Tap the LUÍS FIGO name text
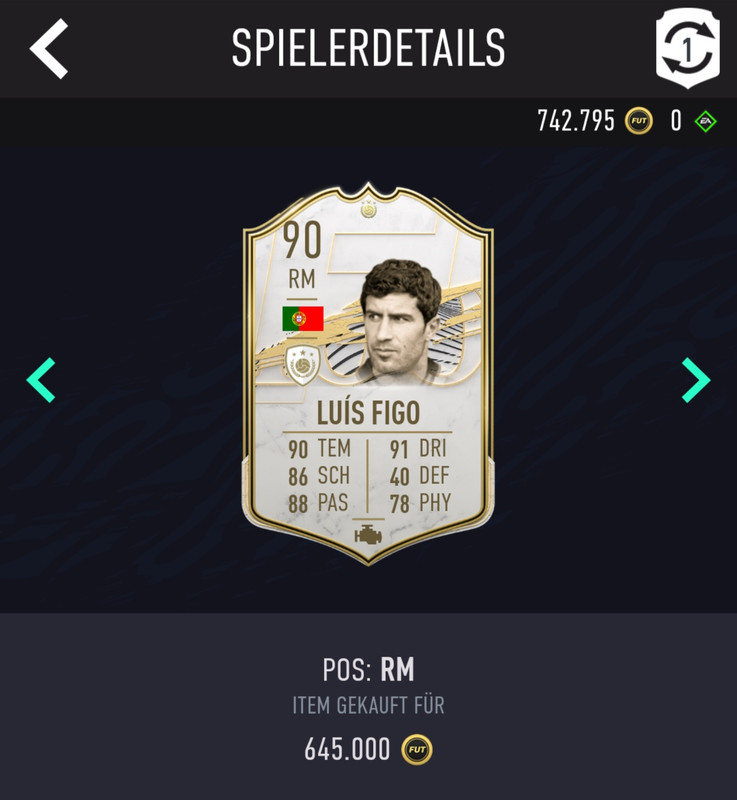This screenshot has width=737, height=800. pos(368,412)
